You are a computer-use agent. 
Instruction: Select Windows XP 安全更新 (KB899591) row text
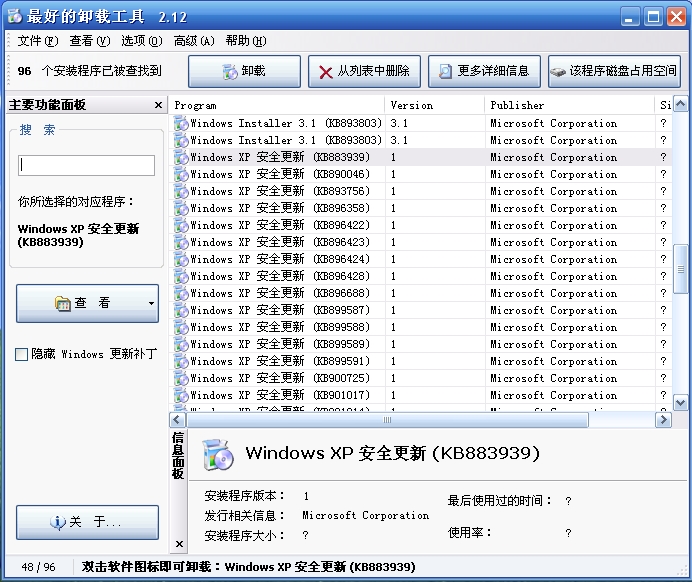click(x=280, y=361)
